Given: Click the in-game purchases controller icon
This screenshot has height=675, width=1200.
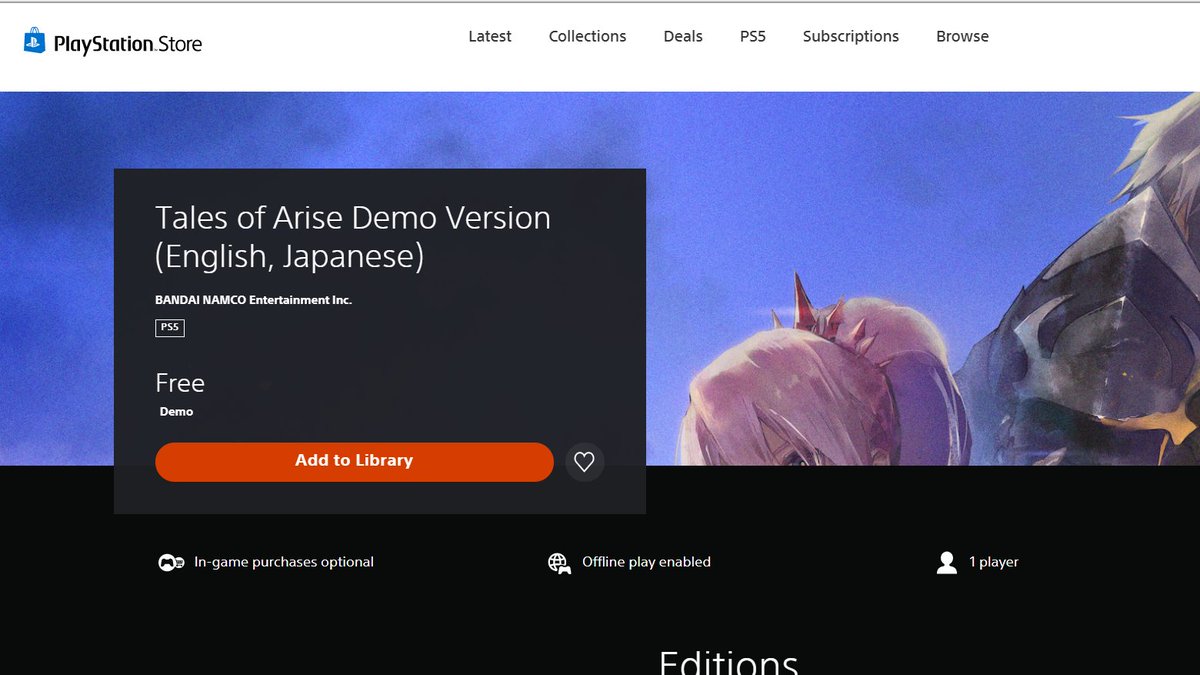Looking at the screenshot, I should click(171, 563).
